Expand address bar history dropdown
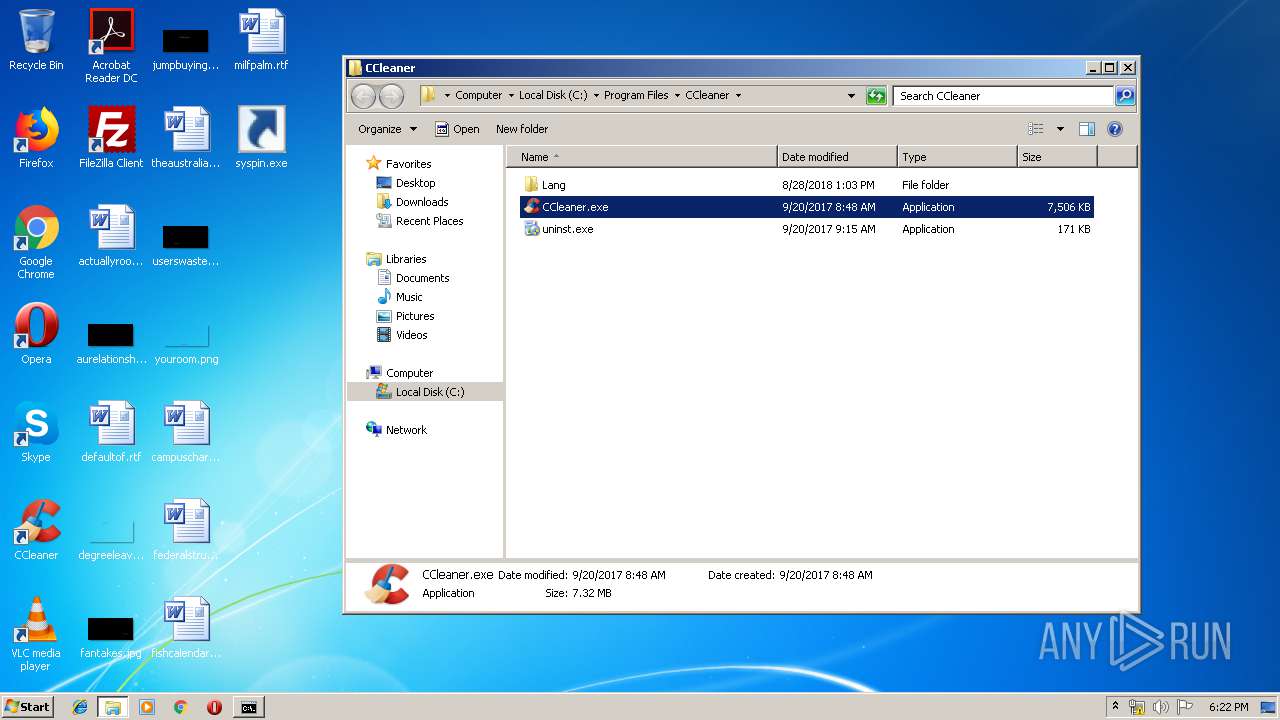 pyautogui.click(x=851, y=96)
